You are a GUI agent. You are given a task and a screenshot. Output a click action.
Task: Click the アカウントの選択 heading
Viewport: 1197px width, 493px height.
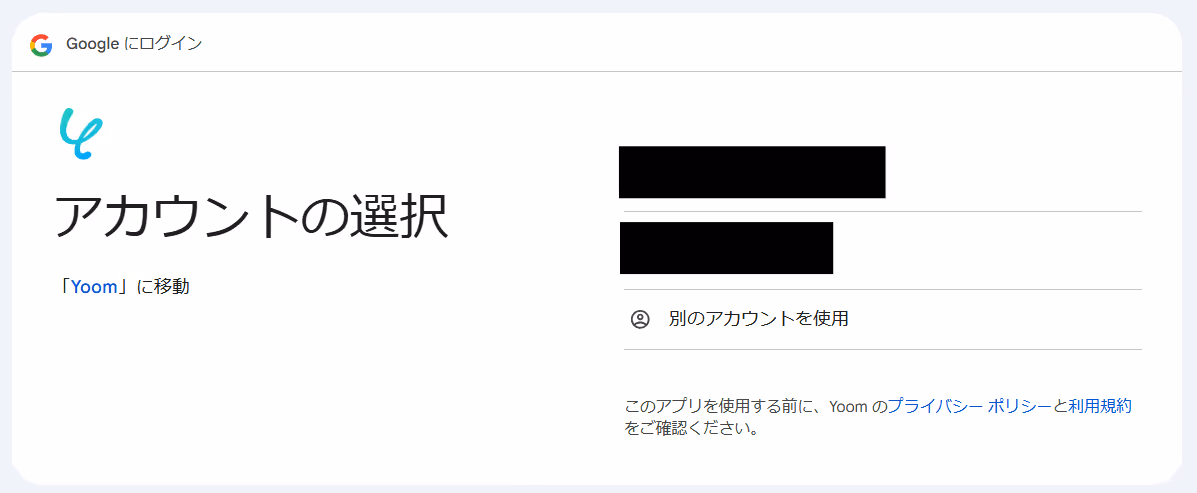click(251, 218)
